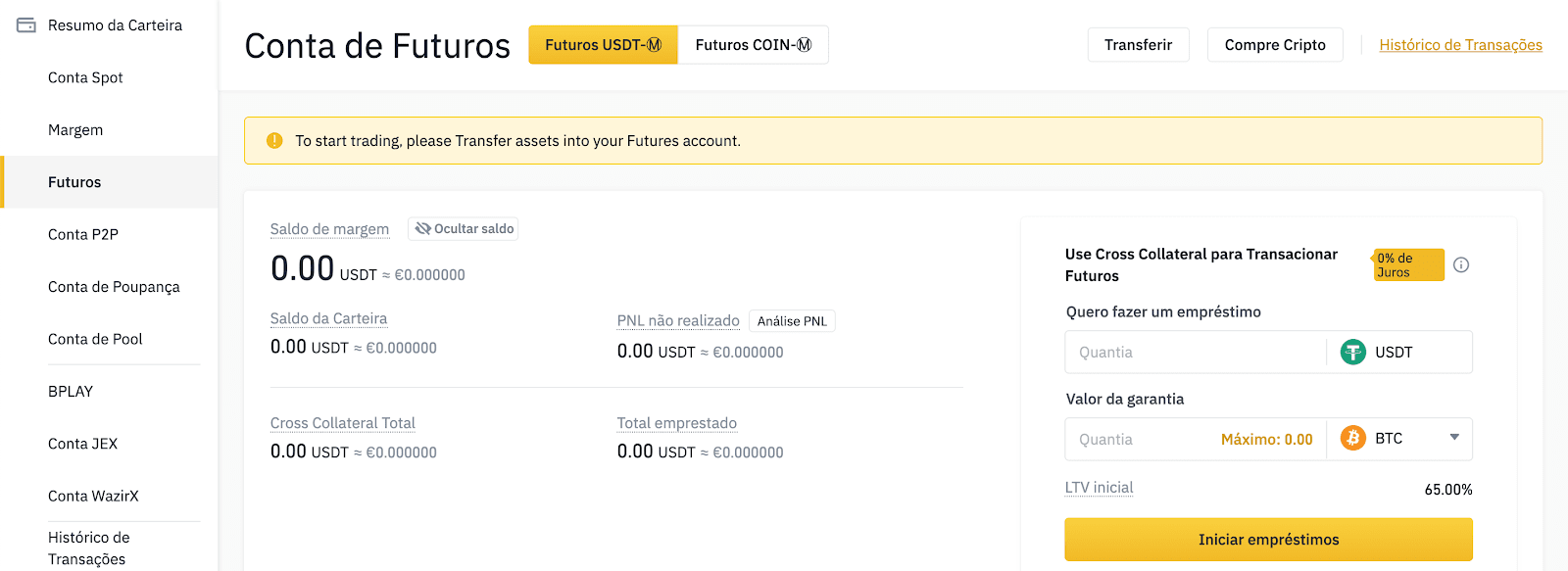Click the 0% de Juros badge
The image size is (1568, 571).
(1409, 264)
